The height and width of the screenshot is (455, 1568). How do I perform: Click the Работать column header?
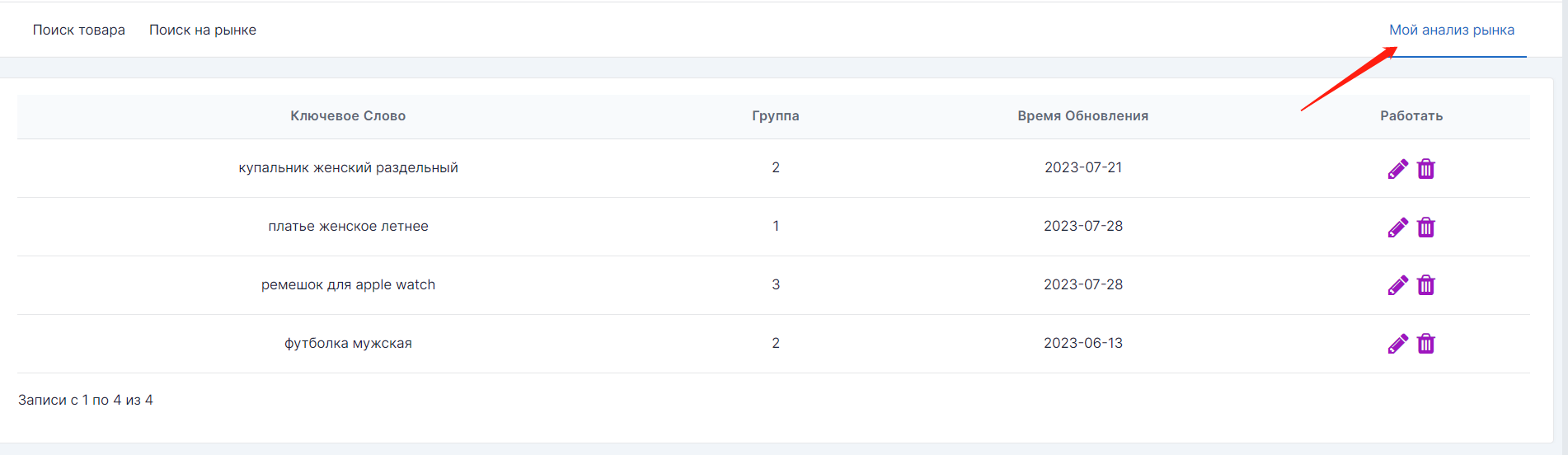point(1411,116)
